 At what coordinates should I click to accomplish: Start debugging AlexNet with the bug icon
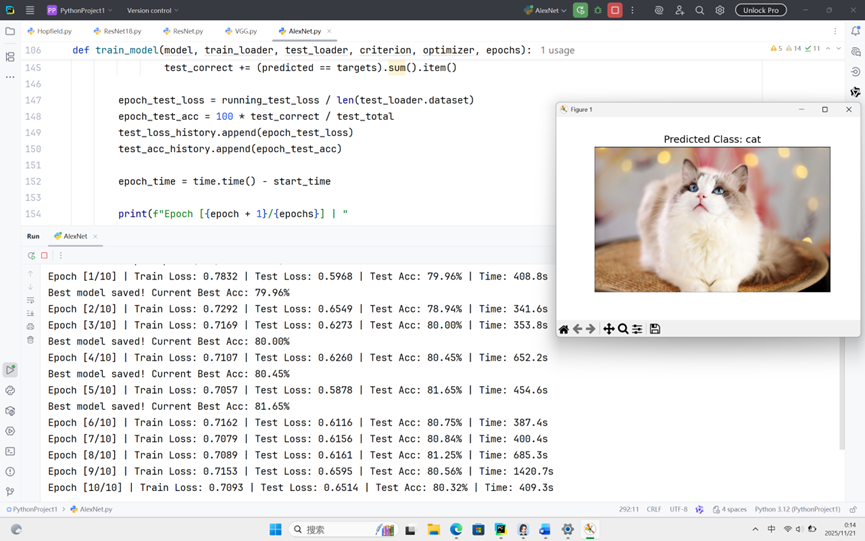click(597, 10)
